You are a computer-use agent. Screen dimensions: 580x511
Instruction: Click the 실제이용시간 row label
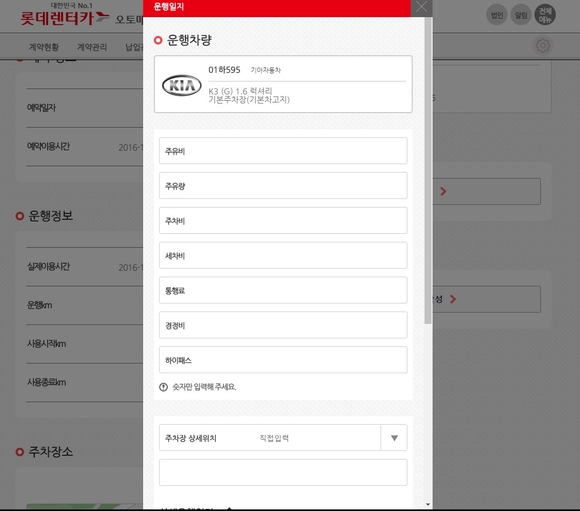[x=48, y=266]
